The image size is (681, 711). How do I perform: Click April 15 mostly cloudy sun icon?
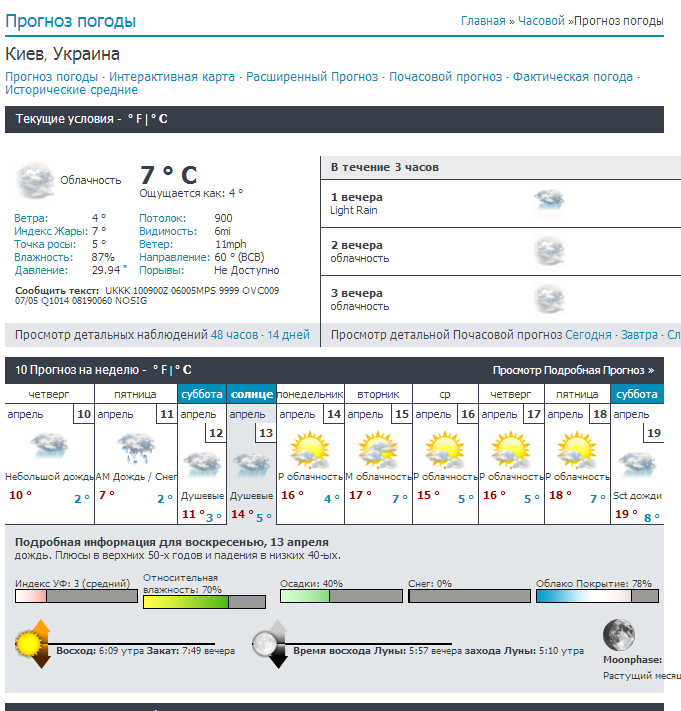[378, 450]
